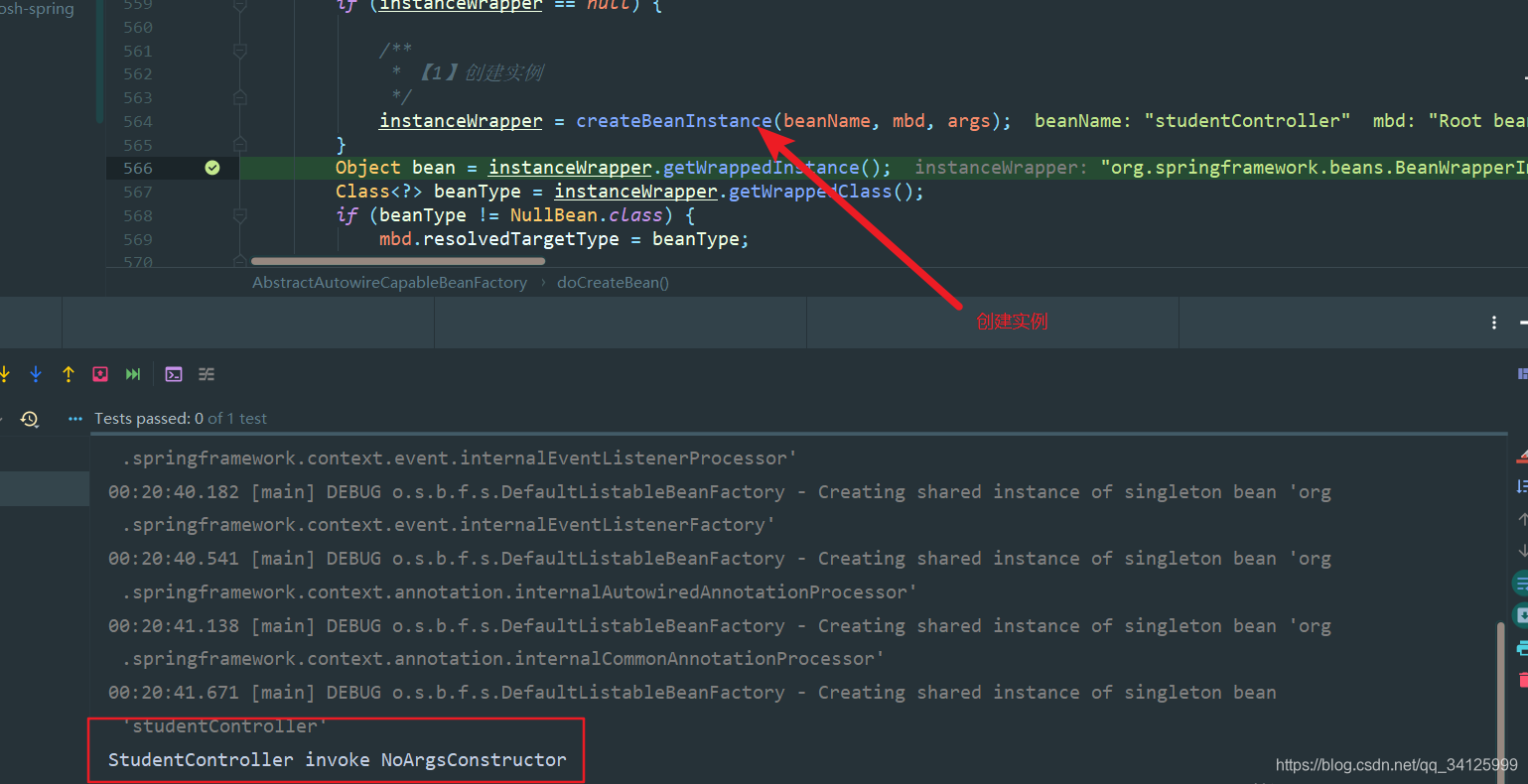Click createBeanInstance method call on line 564

673,121
